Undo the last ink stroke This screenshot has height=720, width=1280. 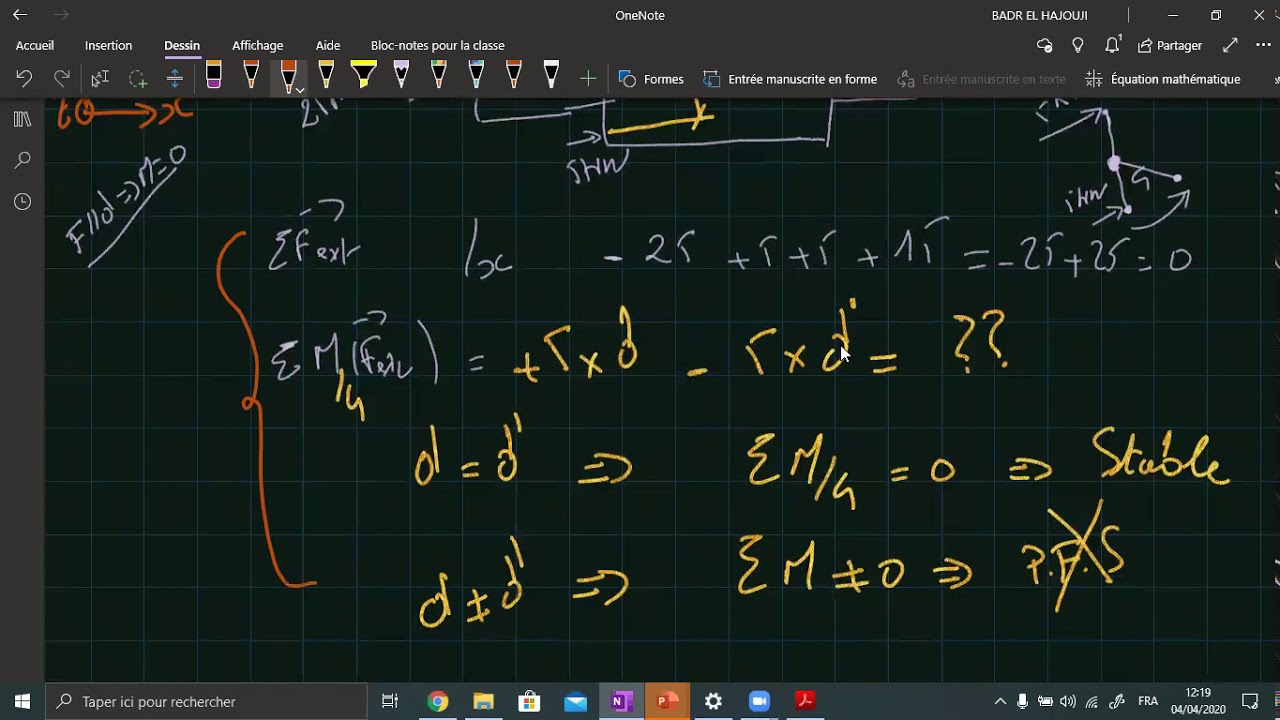click(24, 79)
